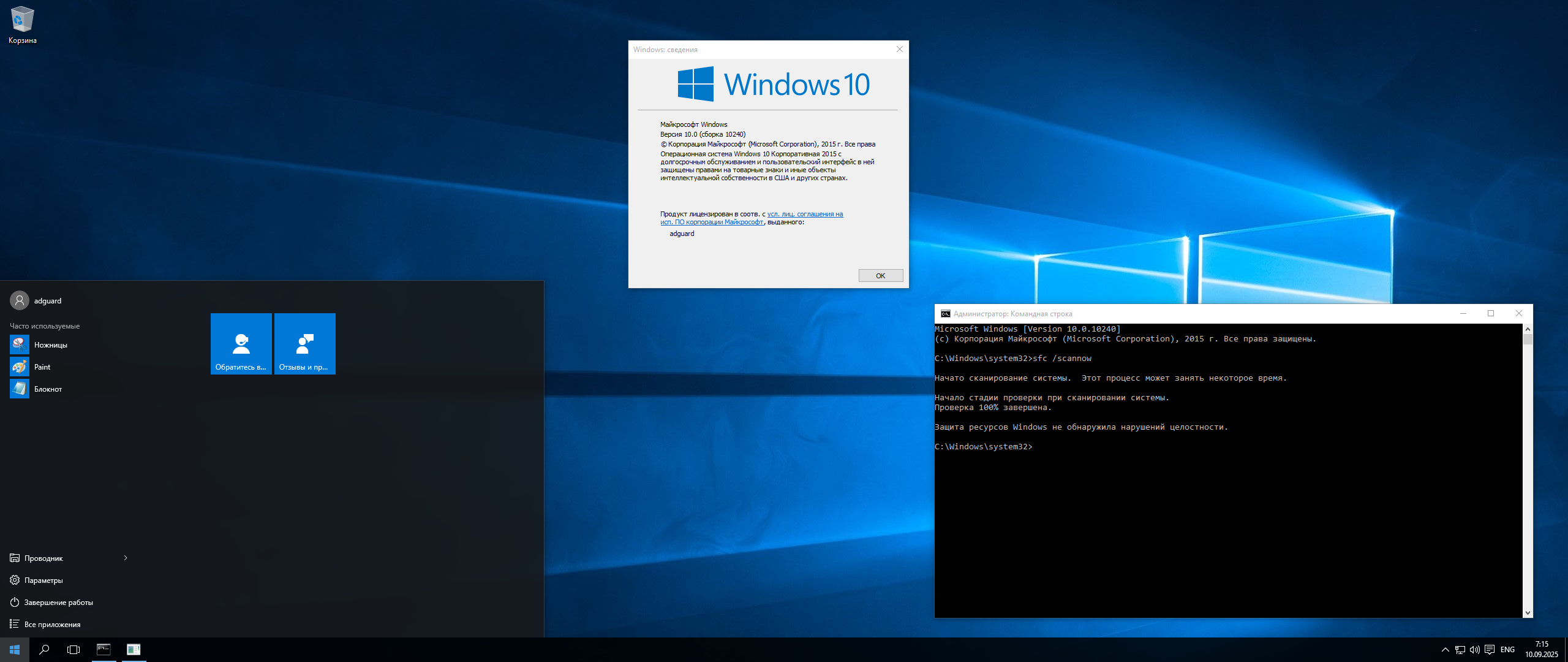Open the Recycle Bin desktop icon
Viewport: 1568px width, 662px height.
23,25
